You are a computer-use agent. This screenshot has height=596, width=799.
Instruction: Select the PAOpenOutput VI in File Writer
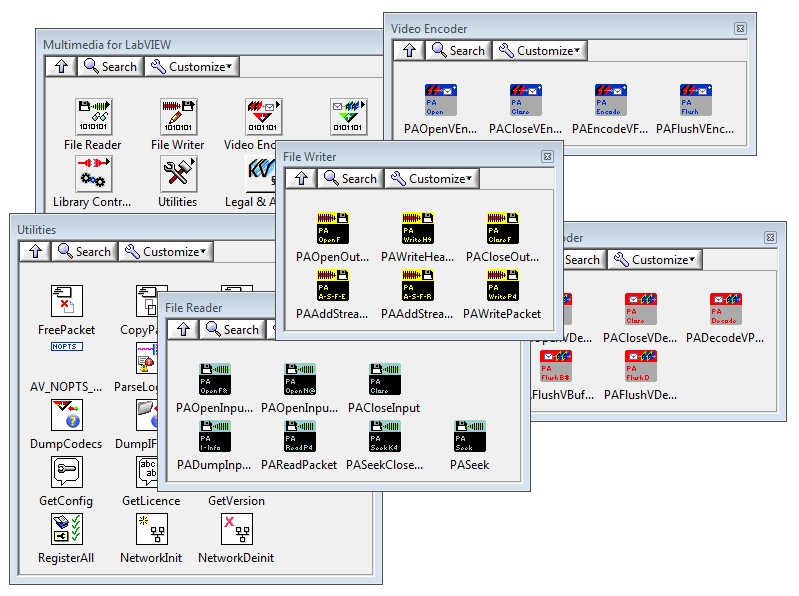(333, 228)
